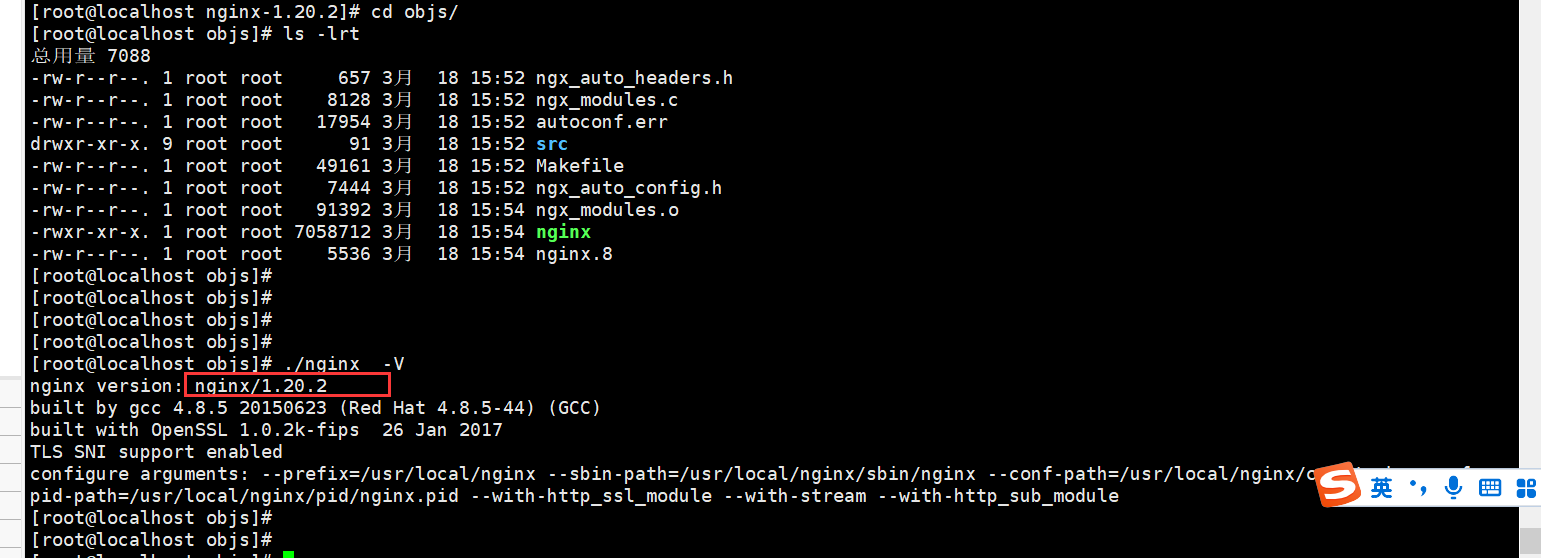
Task: Toggle the 英 English/Chinese input mode
Action: tap(1381, 488)
